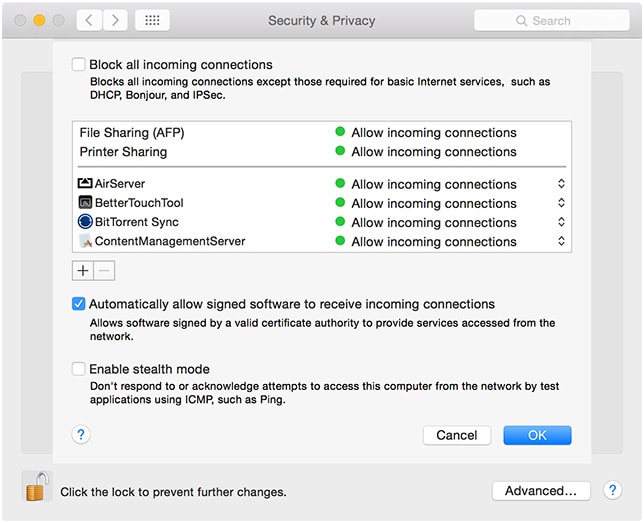Enable Block all incoming connections
This screenshot has height=523, width=644.
coord(79,65)
